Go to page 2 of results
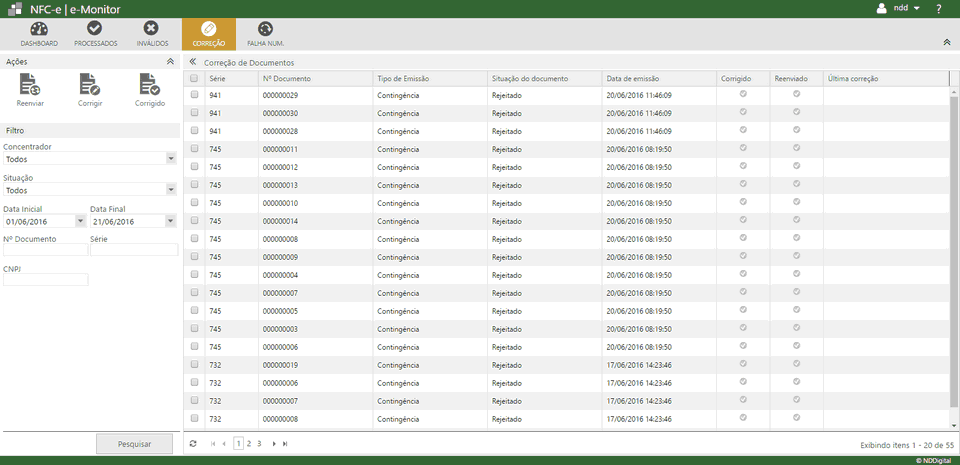960x465 pixels. [249, 443]
